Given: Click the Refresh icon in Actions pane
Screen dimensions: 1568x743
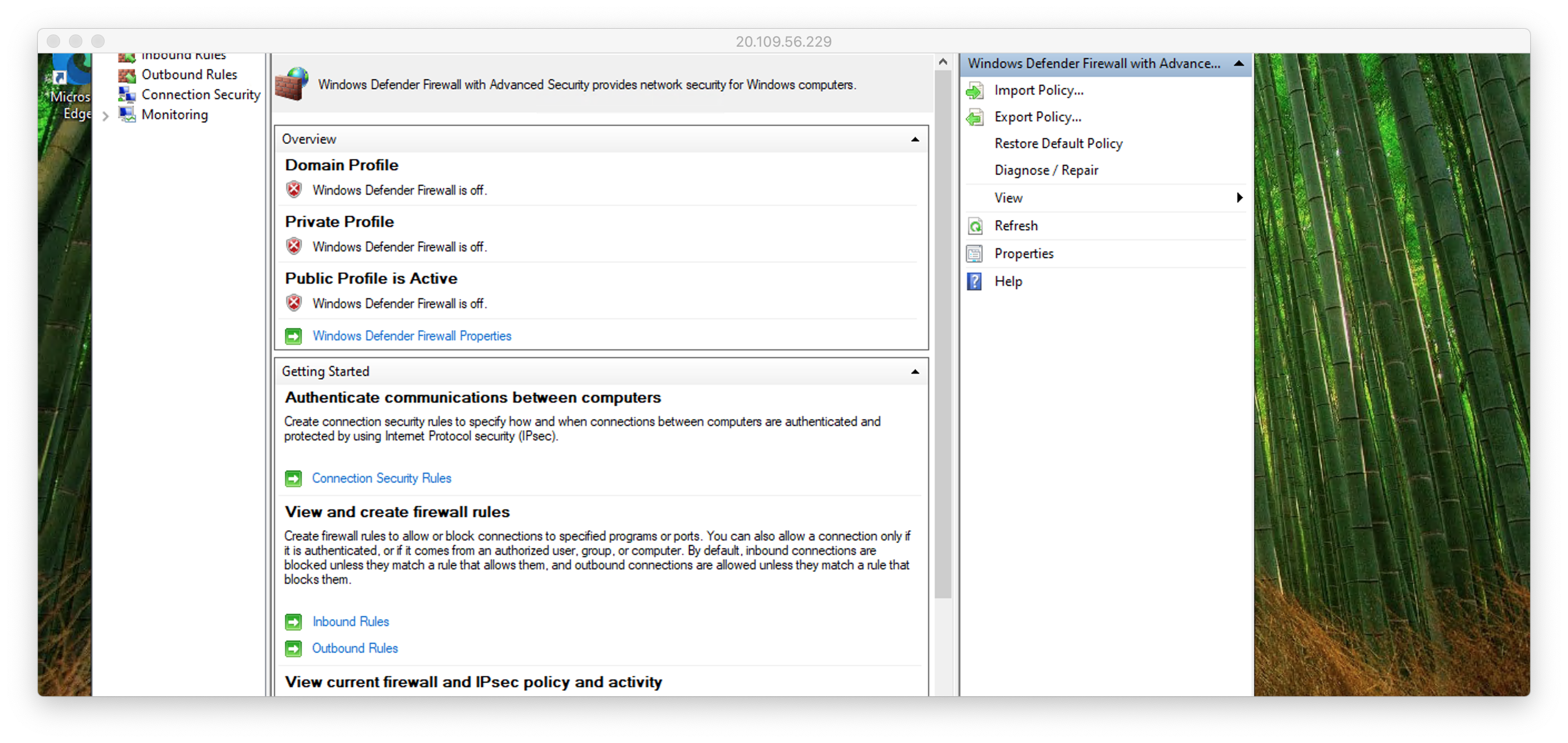Looking at the screenshot, I should [974, 226].
